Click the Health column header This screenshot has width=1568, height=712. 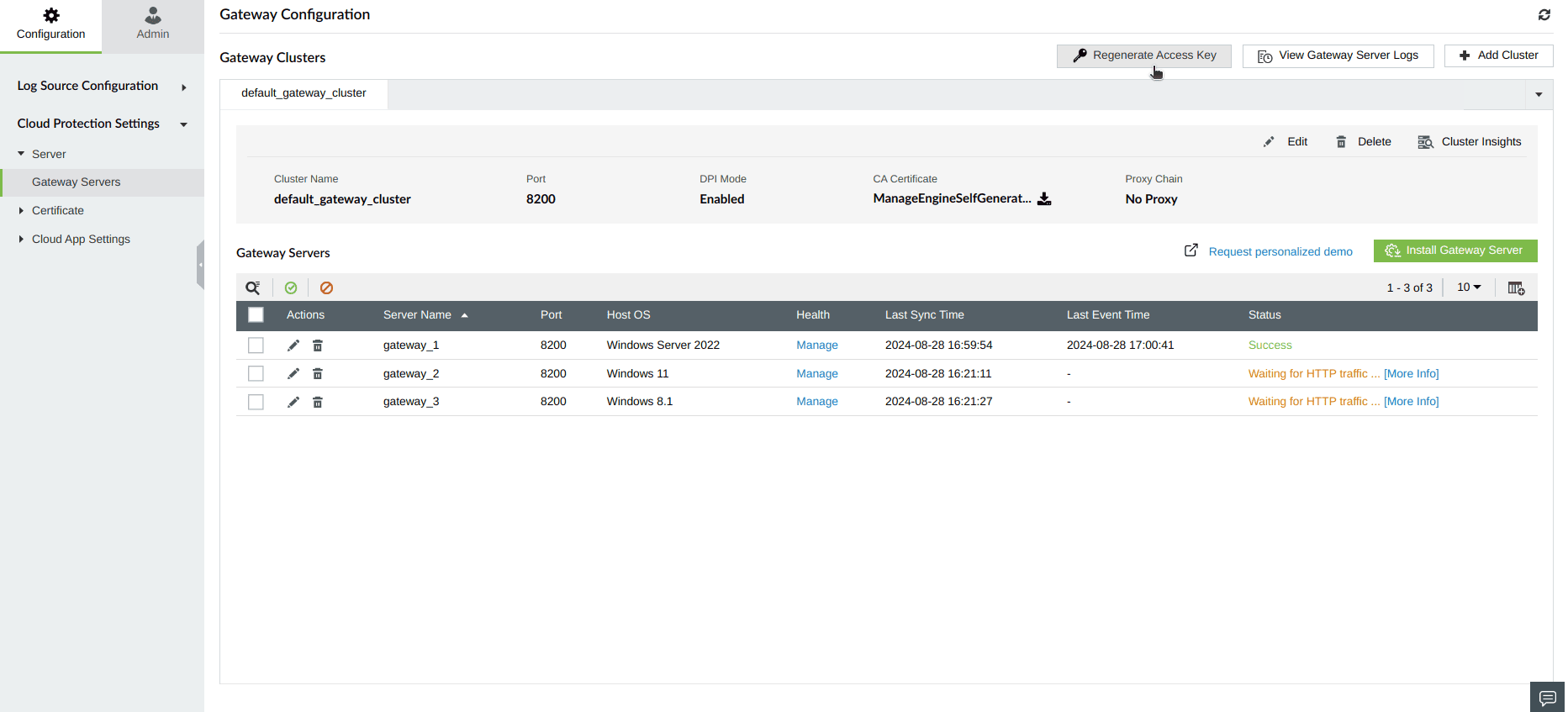click(813, 315)
